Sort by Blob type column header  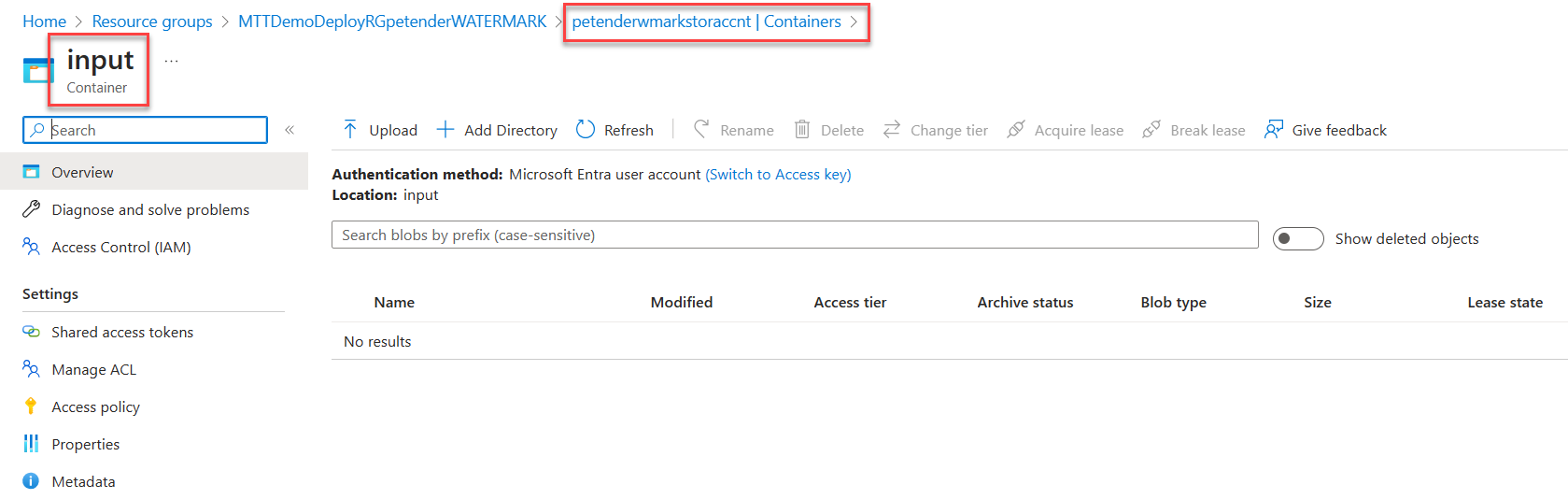[x=1174, y=302]
